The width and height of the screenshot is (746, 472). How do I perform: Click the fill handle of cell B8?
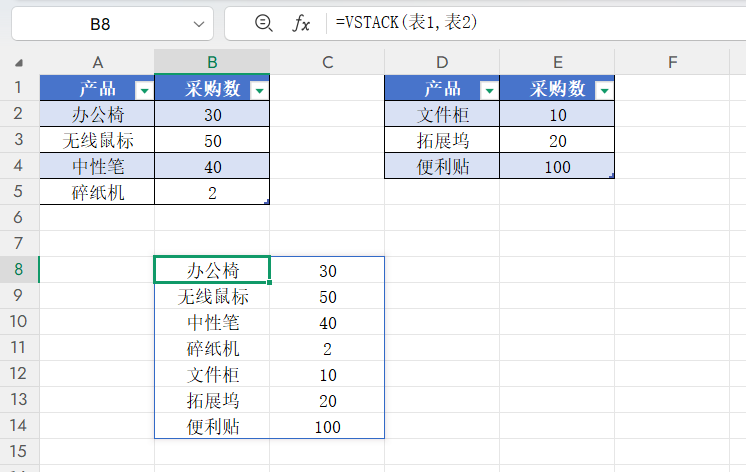[x=269, y=283]
